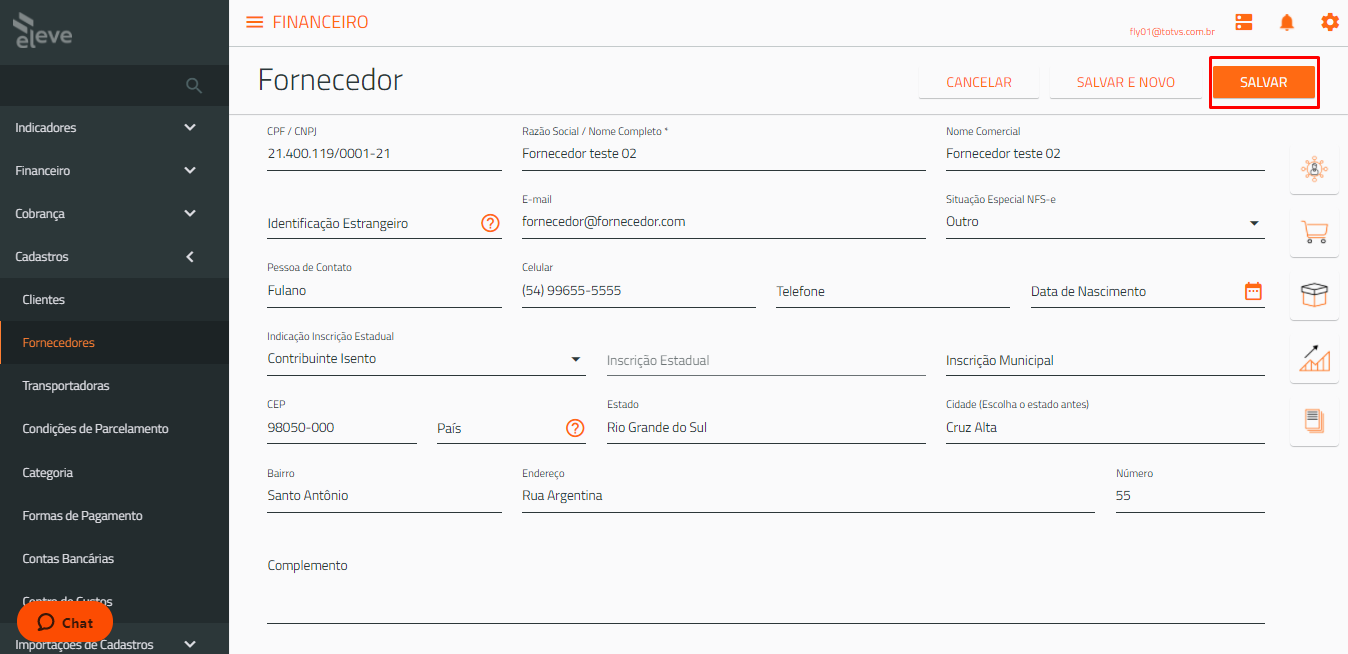Select Fornecedores in sidebar
Viewport: 1348px width, 654px height.
[x=114, y=343]
